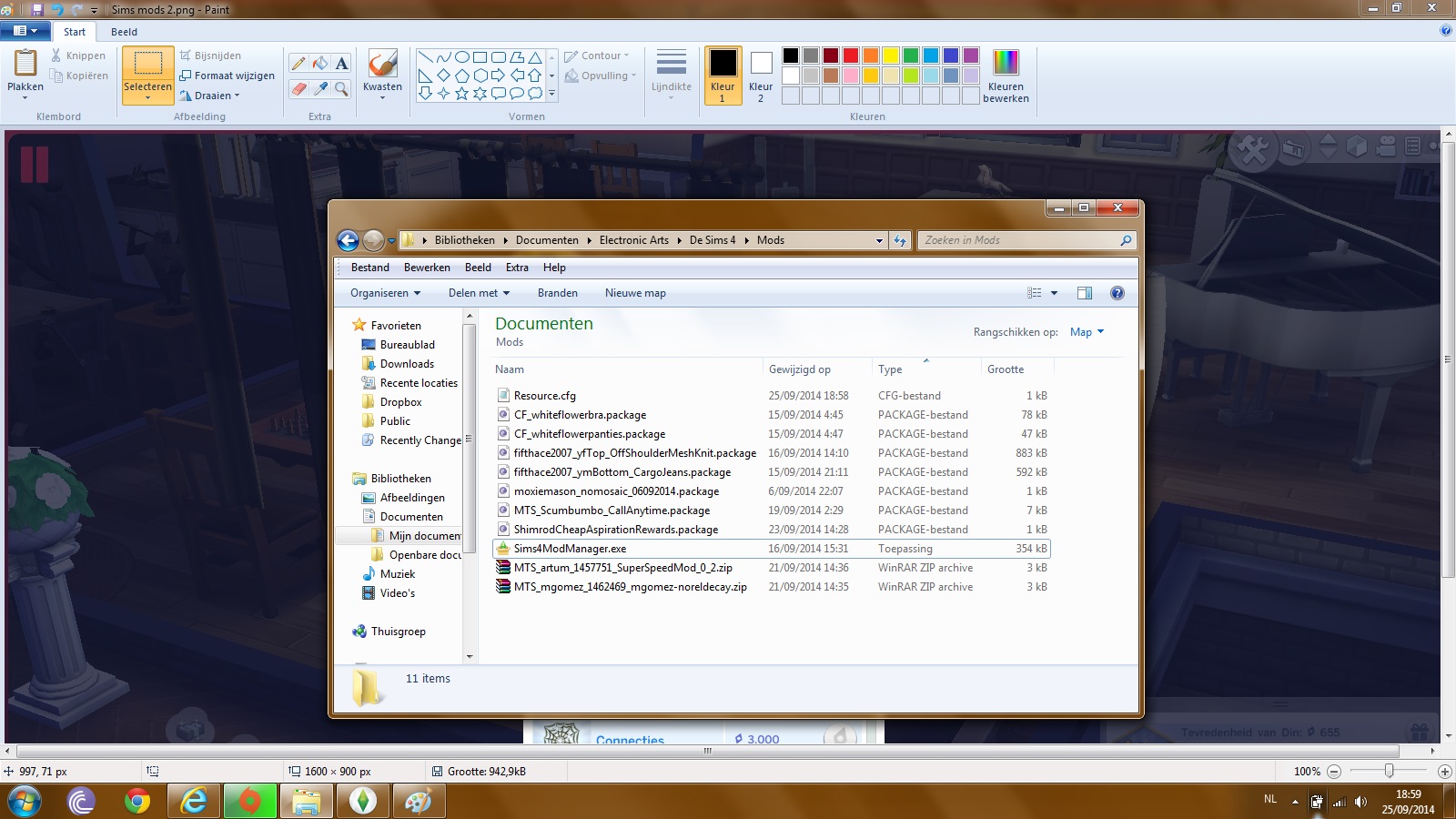Expand the Draaien rotate menu
Screen dimensions: 1456x819
tap(210, 96)
